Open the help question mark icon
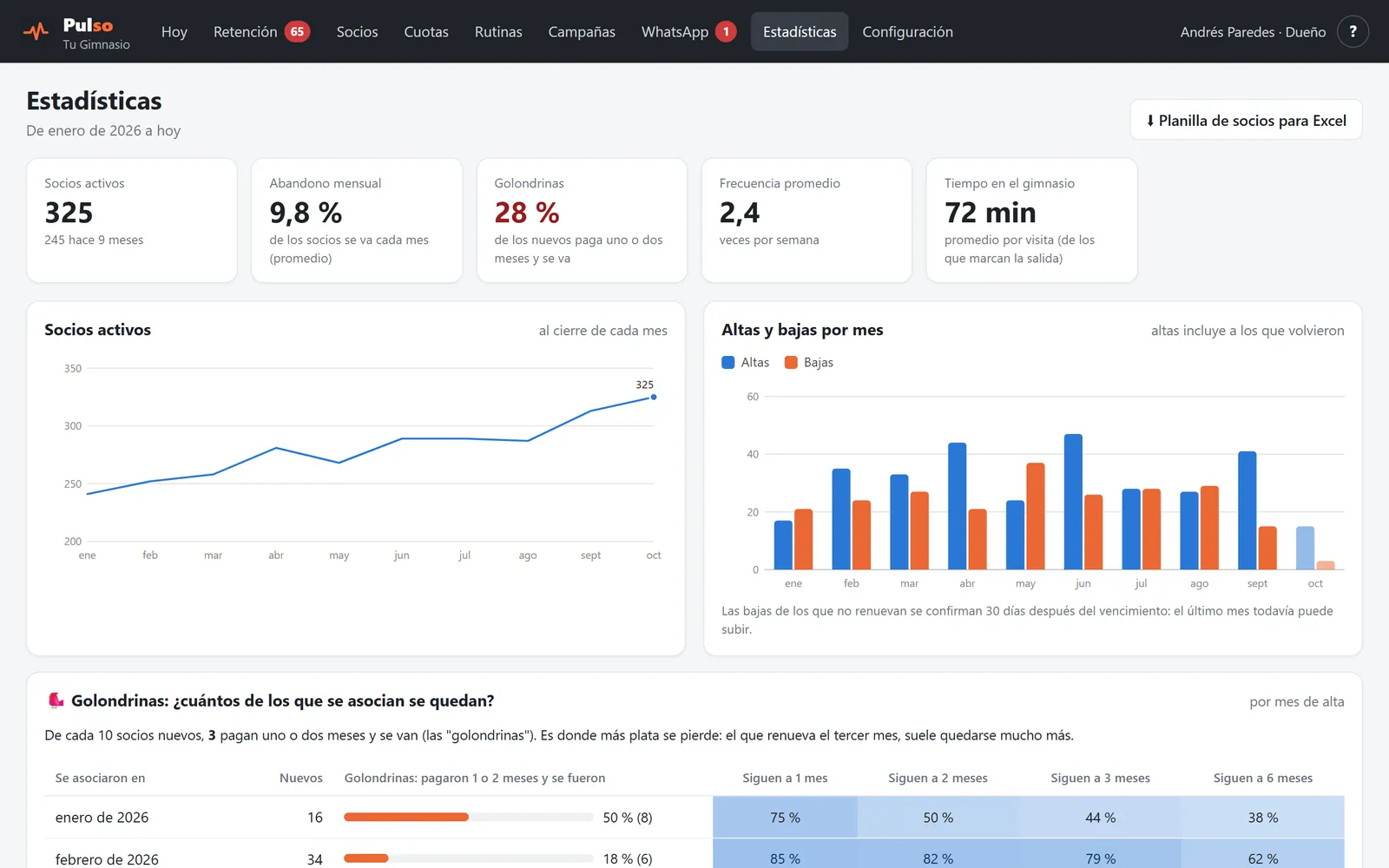 [1353, 31]
